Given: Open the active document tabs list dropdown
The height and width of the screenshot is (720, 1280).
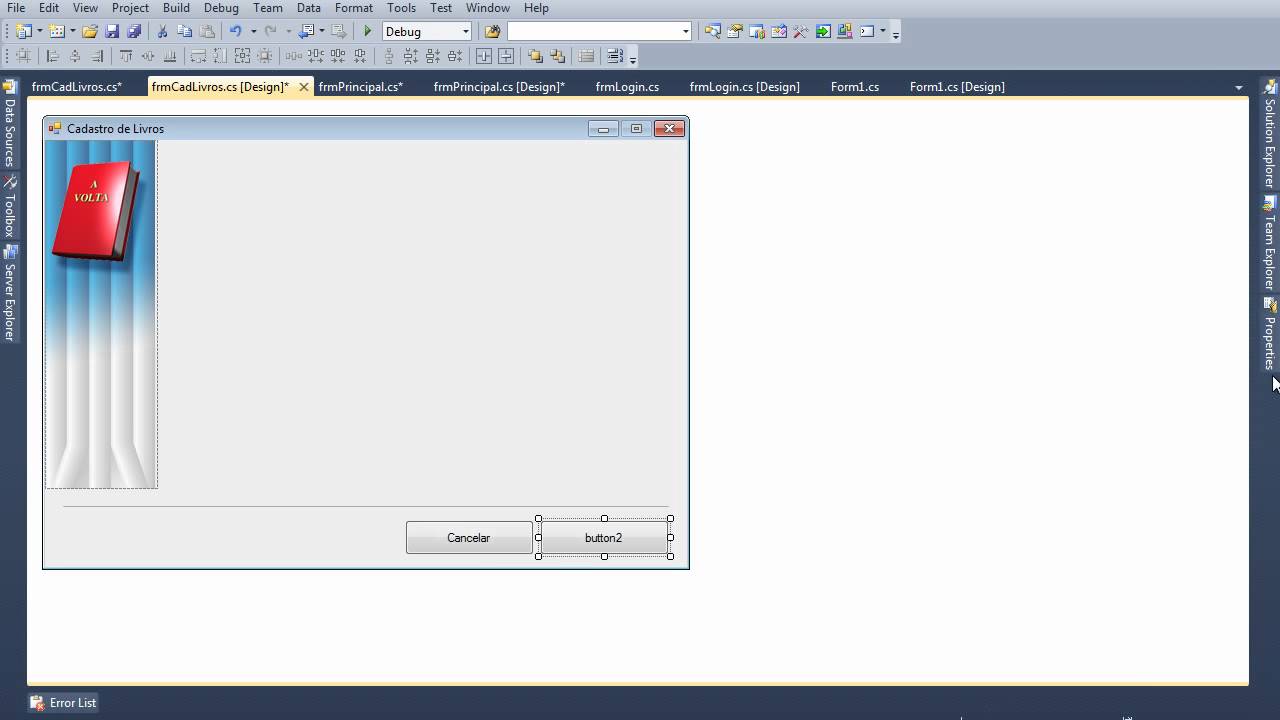Looking at the screenshot, I should point(1239,87).
